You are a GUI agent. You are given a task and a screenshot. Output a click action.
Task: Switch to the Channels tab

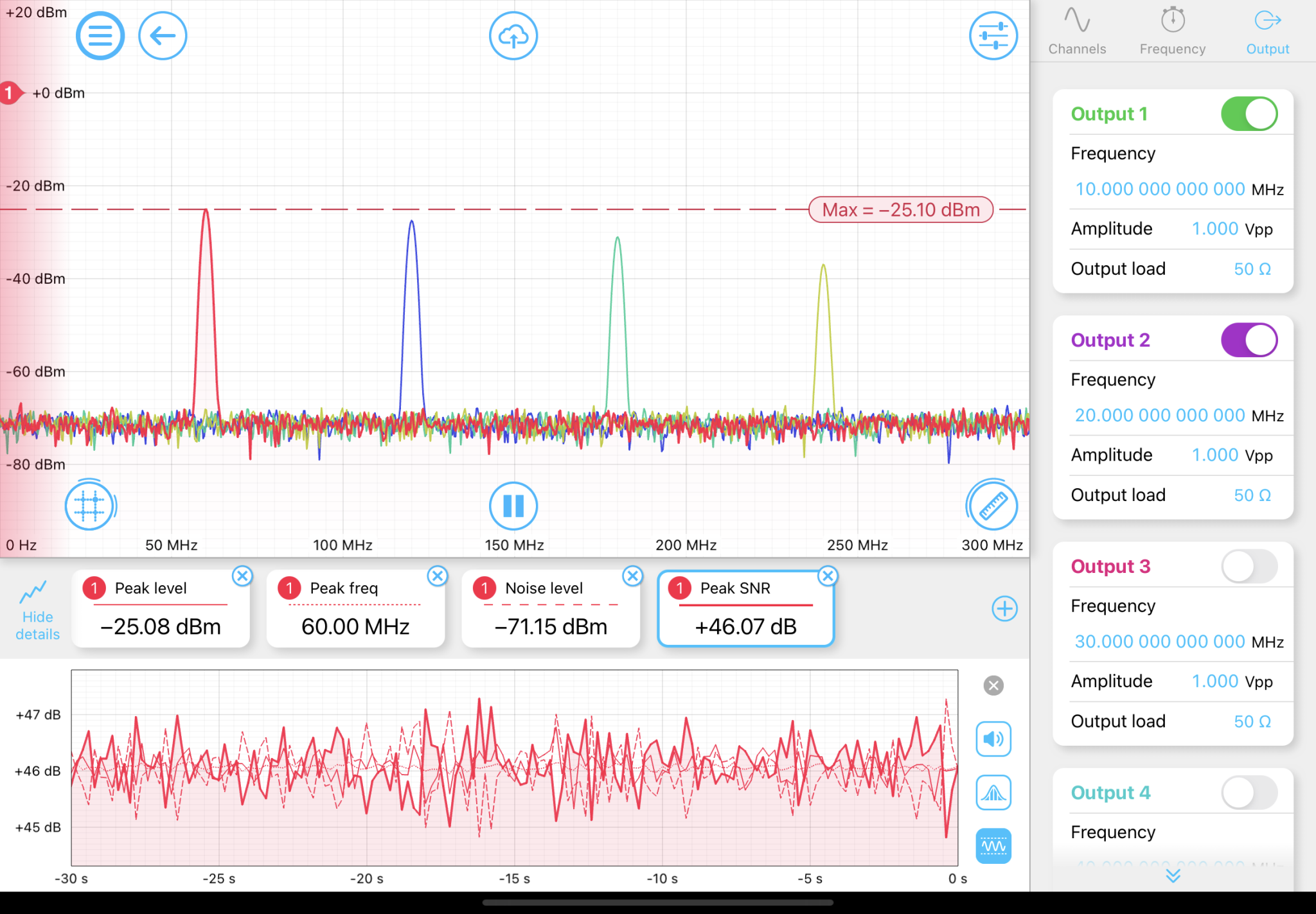coord(1077,29)
